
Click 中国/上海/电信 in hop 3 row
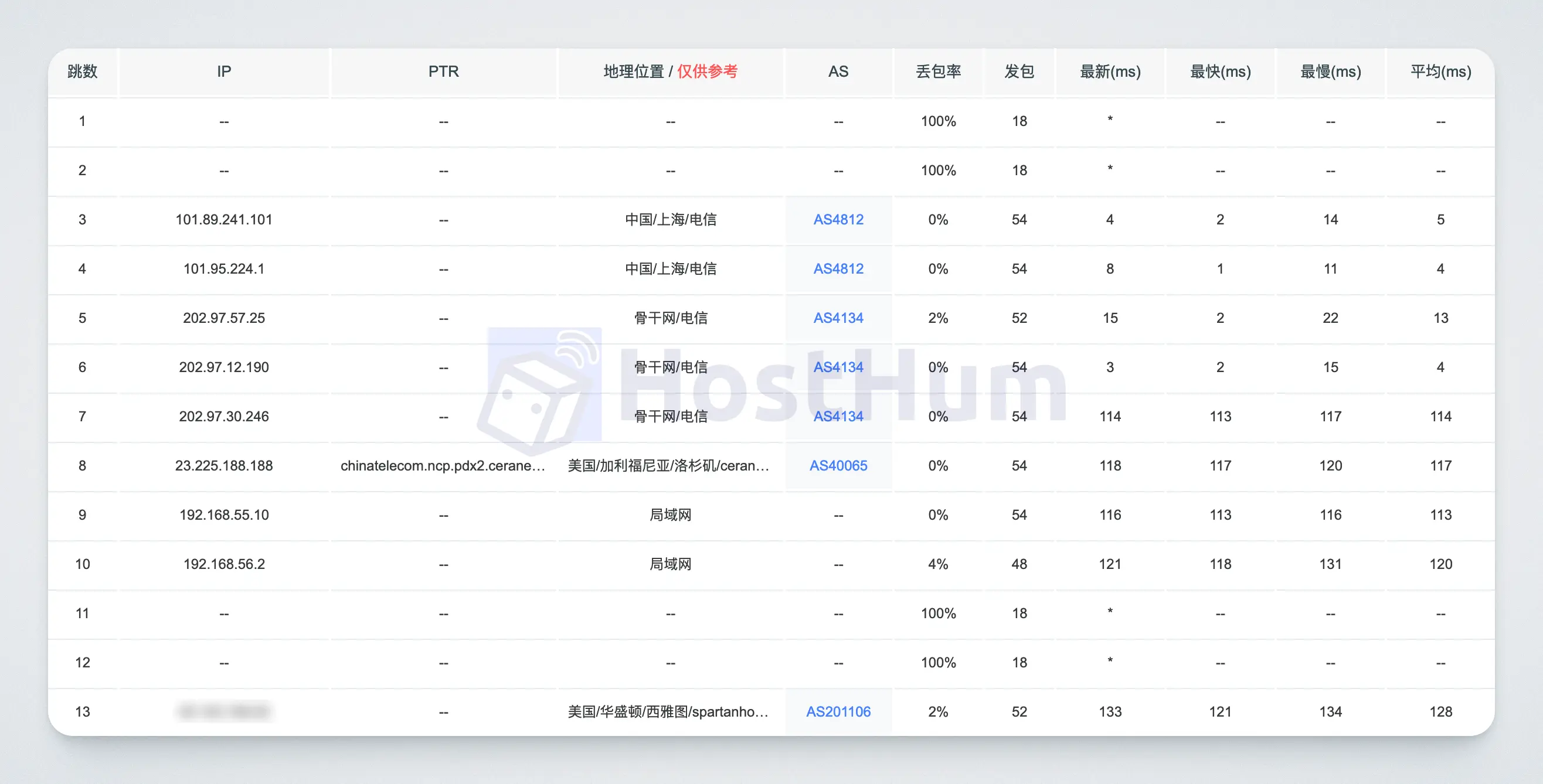[670, 220]
